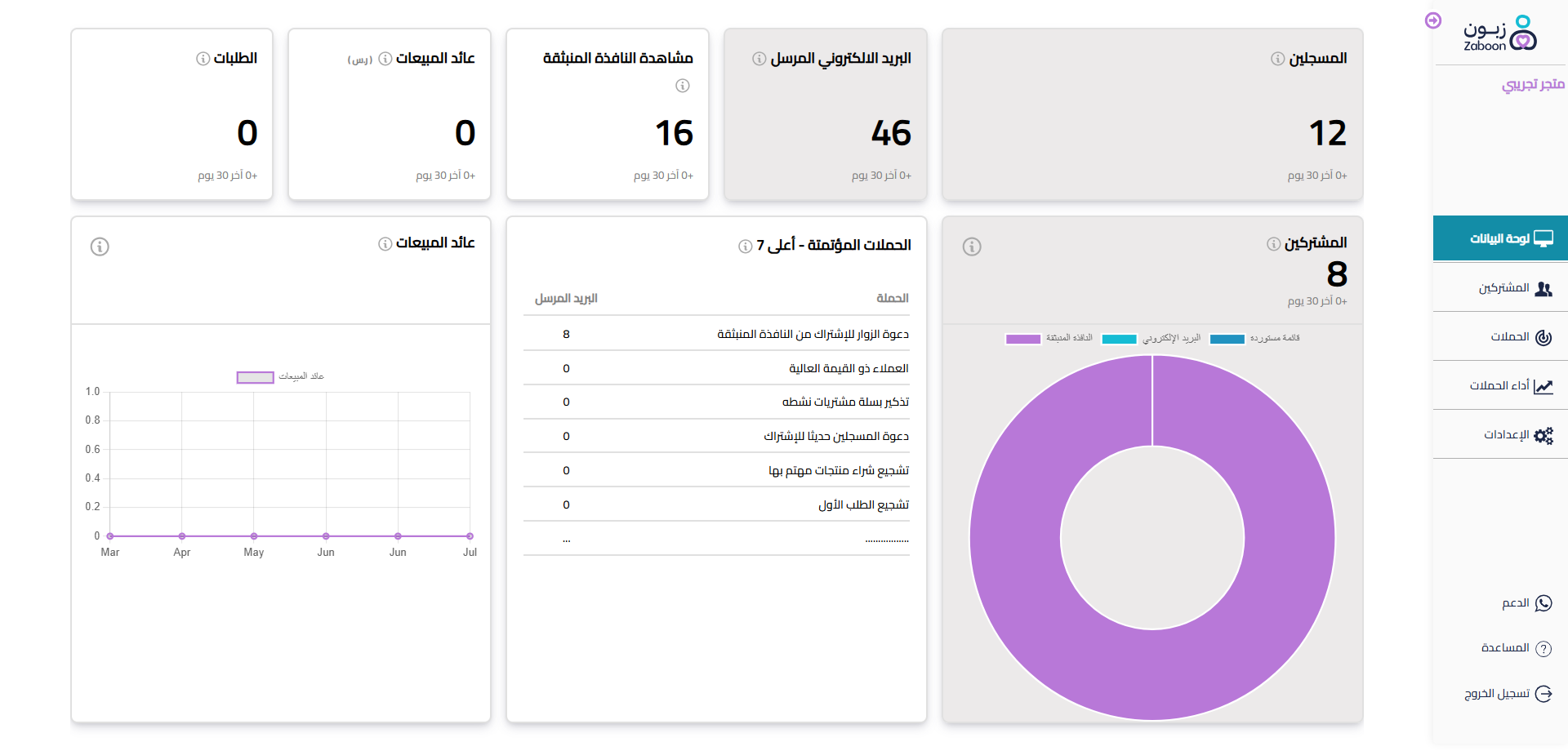Image resolution: width=1568 pixels, height=751 pixels.
Task: Click the متجر تجريبي store name link
Action: 1533,84
